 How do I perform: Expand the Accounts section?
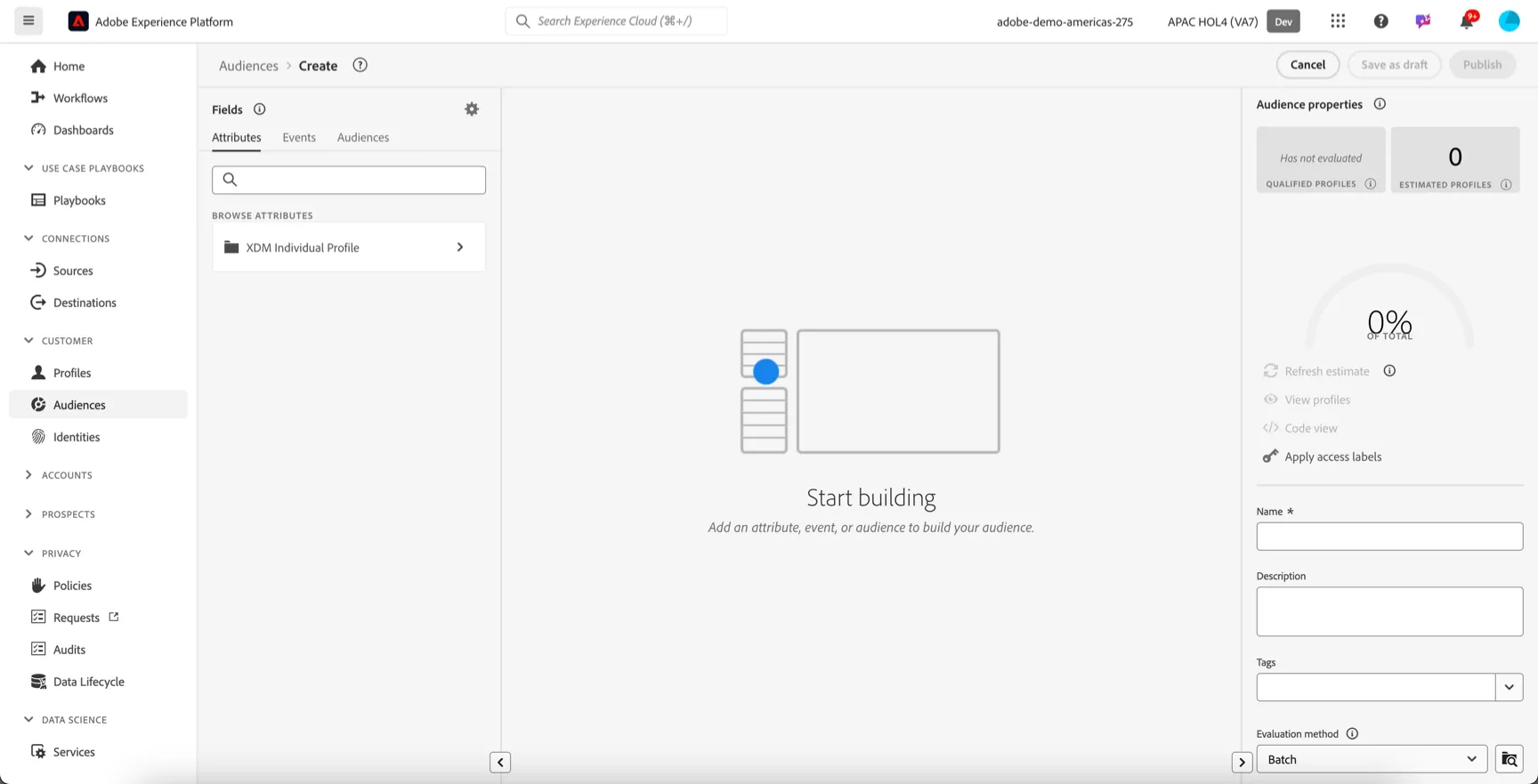tap(28, 475)
